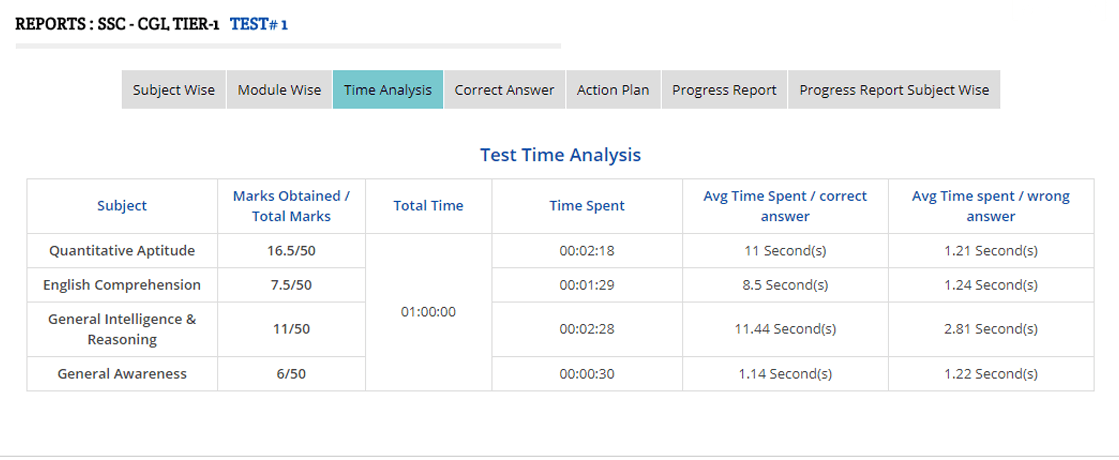Click Marks Obtained / Total Marks header
The width and height of the screenshot is (1119, 460).
[x=291, y=206]
